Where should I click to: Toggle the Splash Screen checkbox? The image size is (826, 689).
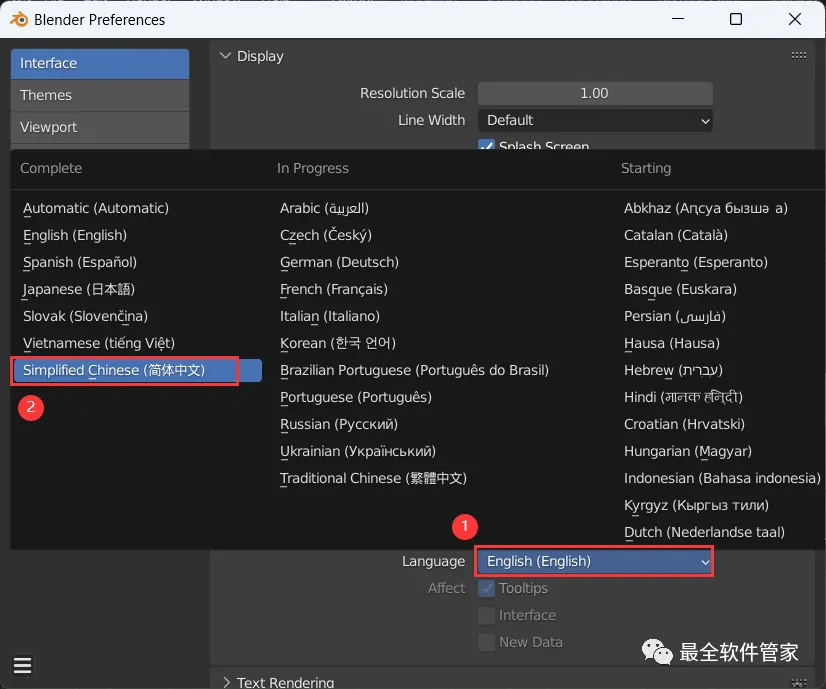click(486, 145)
